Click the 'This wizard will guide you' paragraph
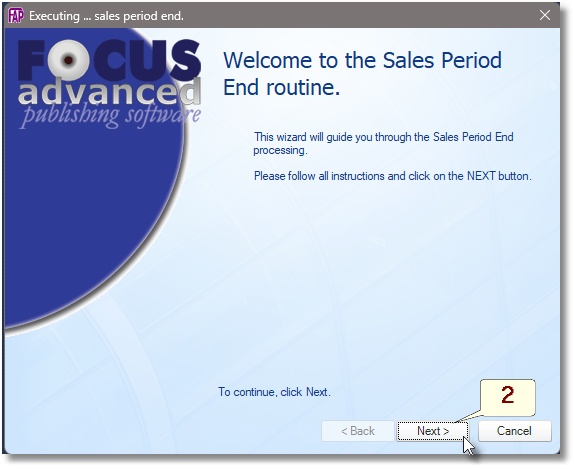 coord(384,144)
